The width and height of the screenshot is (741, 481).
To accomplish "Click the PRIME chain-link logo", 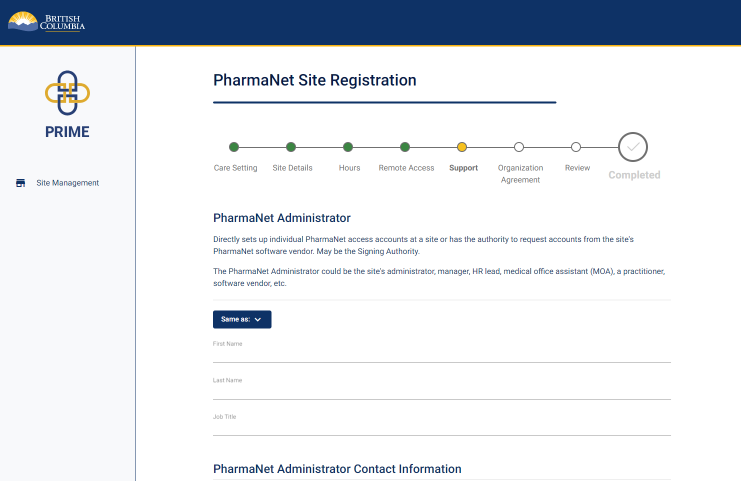I will (68, 93).
